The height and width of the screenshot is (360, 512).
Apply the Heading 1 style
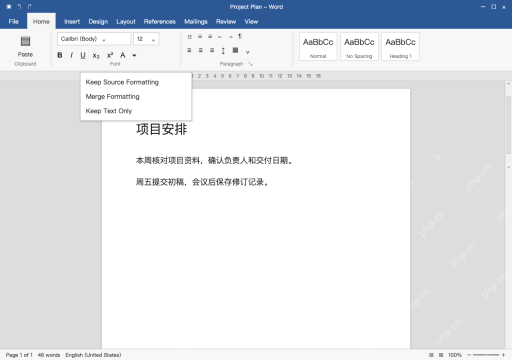tap(400, 46)
